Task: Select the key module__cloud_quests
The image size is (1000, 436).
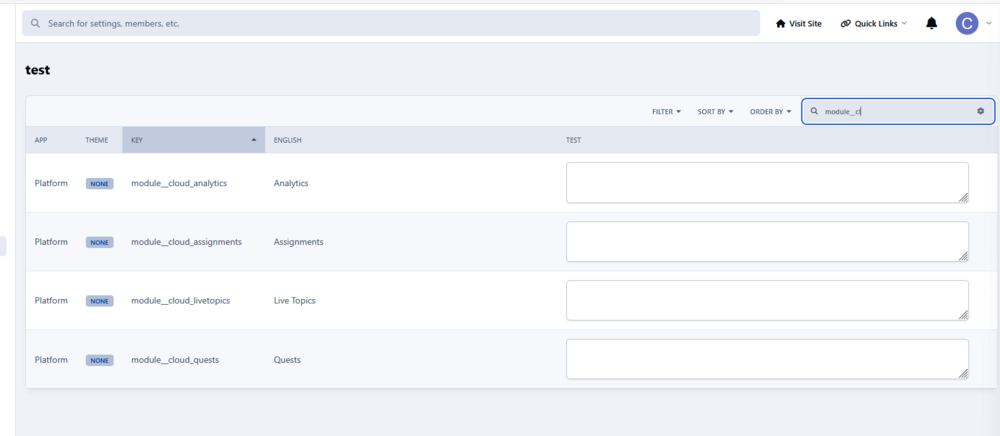Action: [x=175, y=360]
